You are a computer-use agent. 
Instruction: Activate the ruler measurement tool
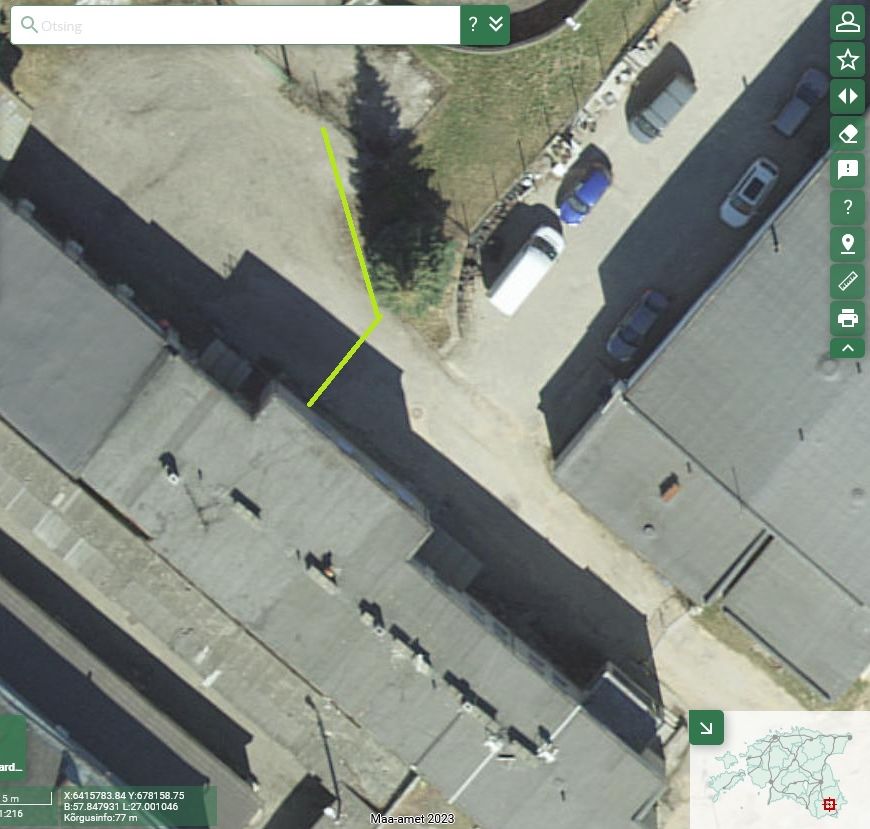tap(847, 281)
